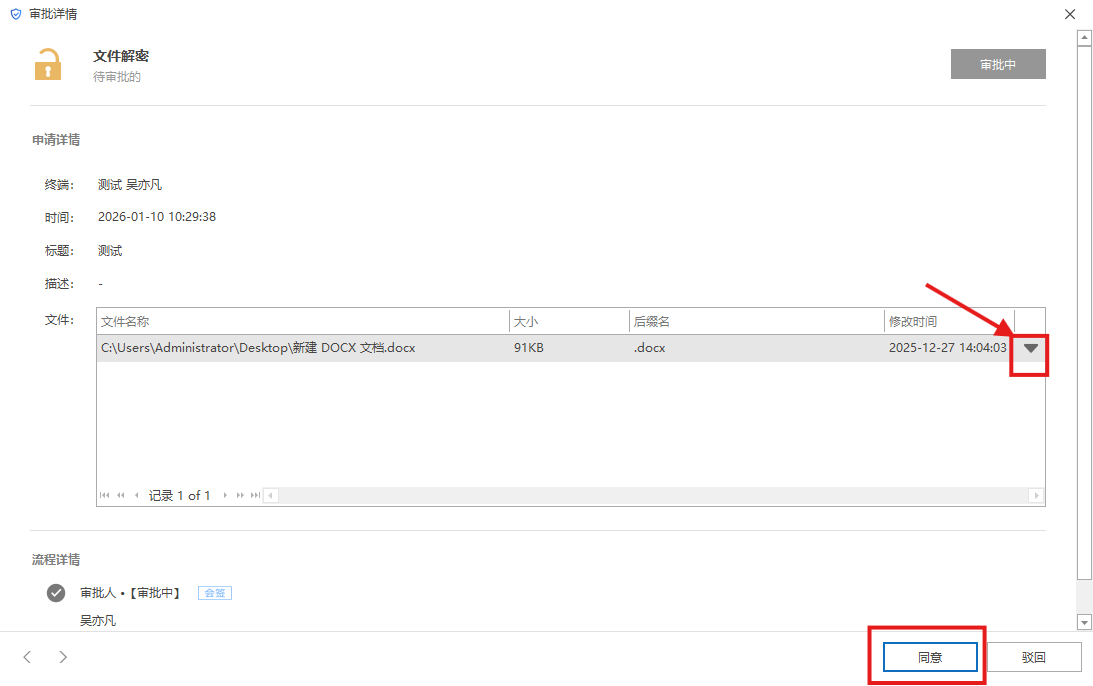
Task: Click 驳回 to reject the request
Action: 1034,657
